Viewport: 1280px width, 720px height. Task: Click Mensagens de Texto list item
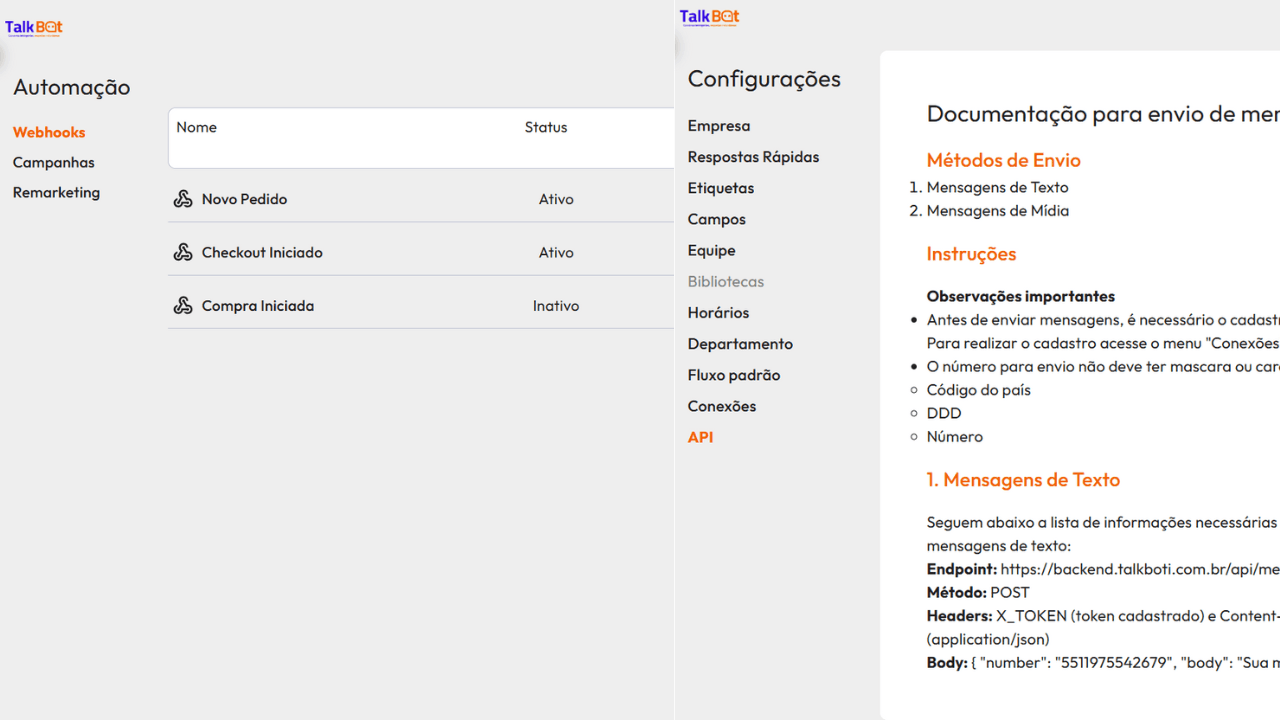[x=997, y=187]
